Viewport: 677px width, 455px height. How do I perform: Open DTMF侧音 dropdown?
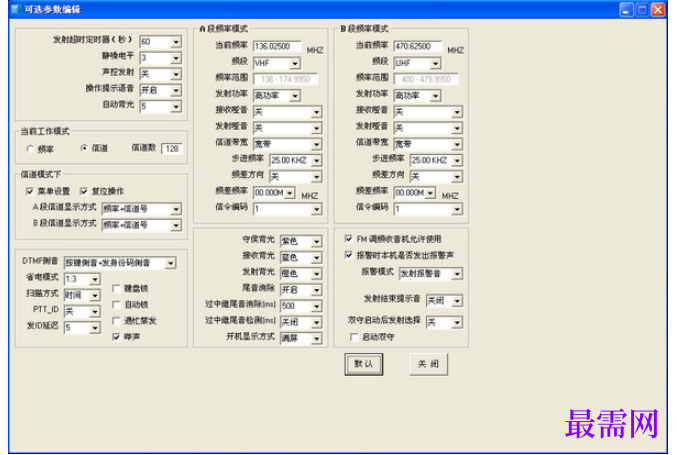120,263
